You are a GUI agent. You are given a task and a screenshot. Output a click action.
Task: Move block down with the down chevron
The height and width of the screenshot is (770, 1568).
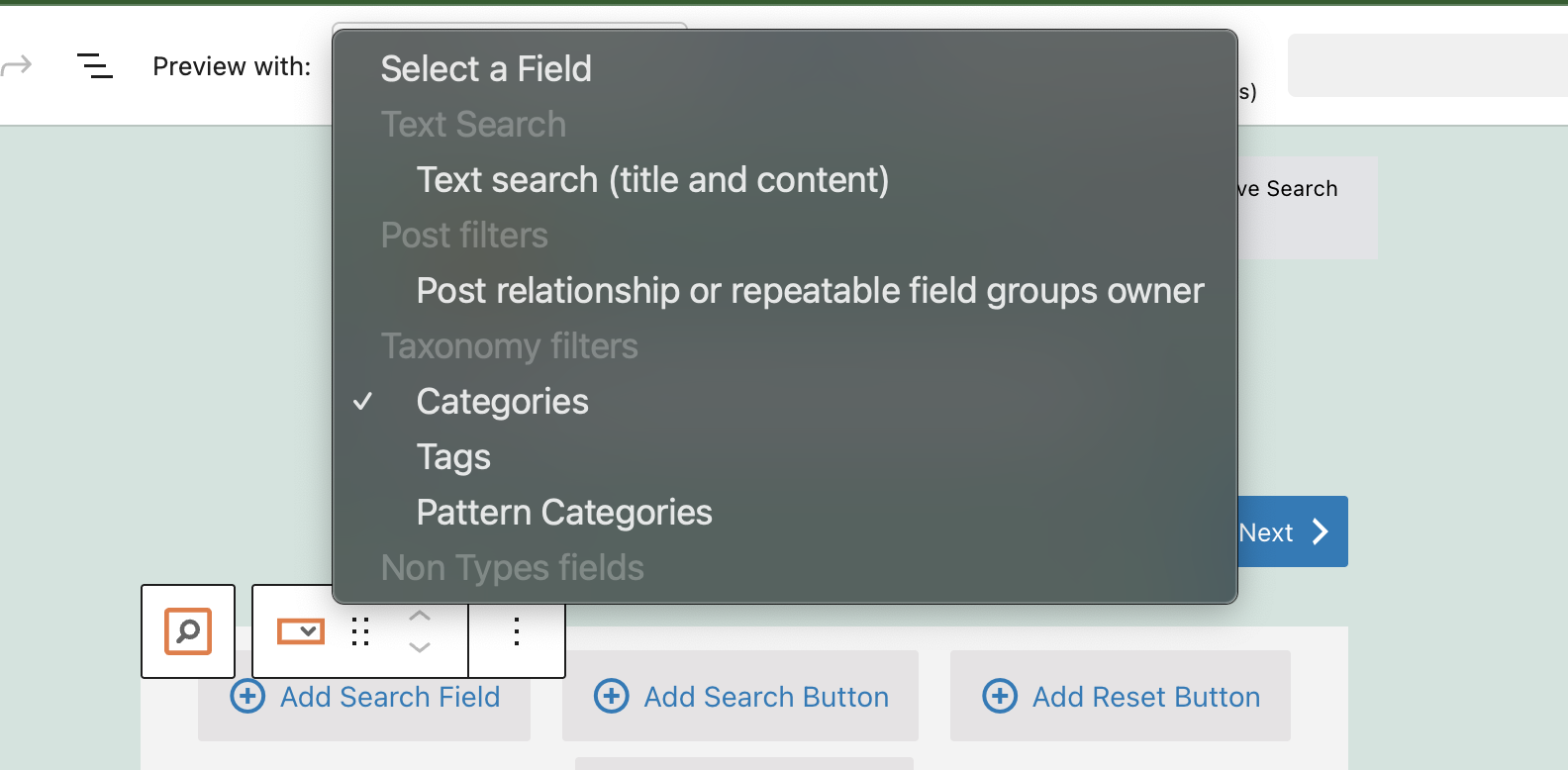click(420, 647)
